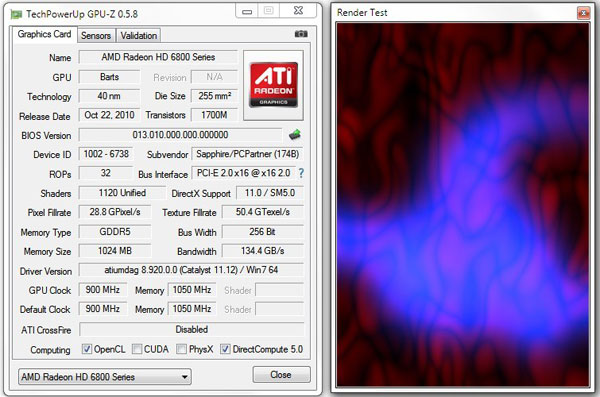Switch to the Sensors tab
This screenshot has height=397, width=600.
(x=96, y=36)
